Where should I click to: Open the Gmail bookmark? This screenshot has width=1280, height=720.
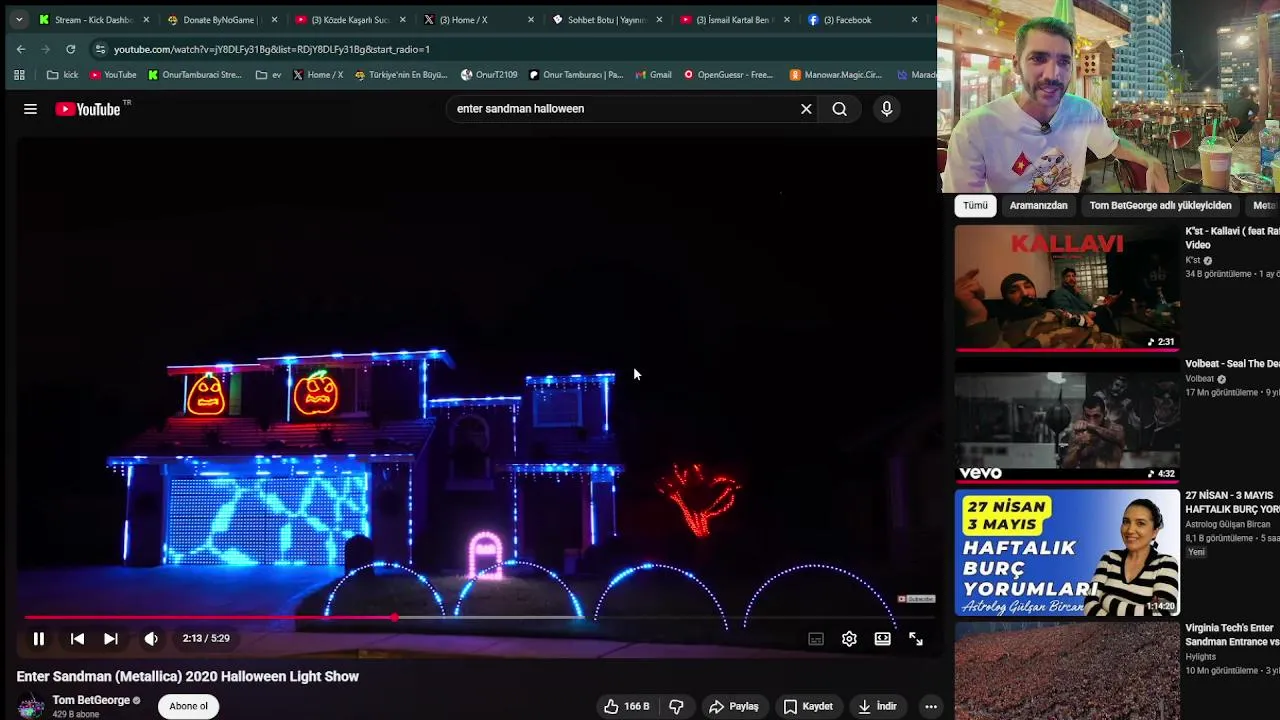(653, 75)
